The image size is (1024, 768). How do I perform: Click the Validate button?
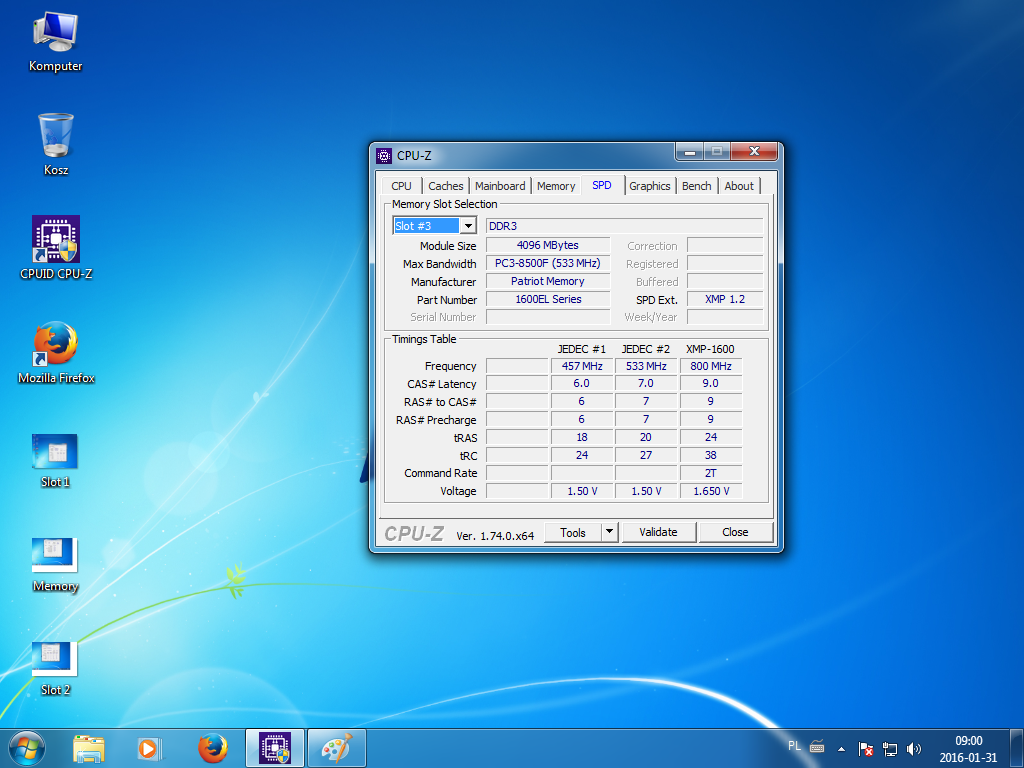point(658,532)
